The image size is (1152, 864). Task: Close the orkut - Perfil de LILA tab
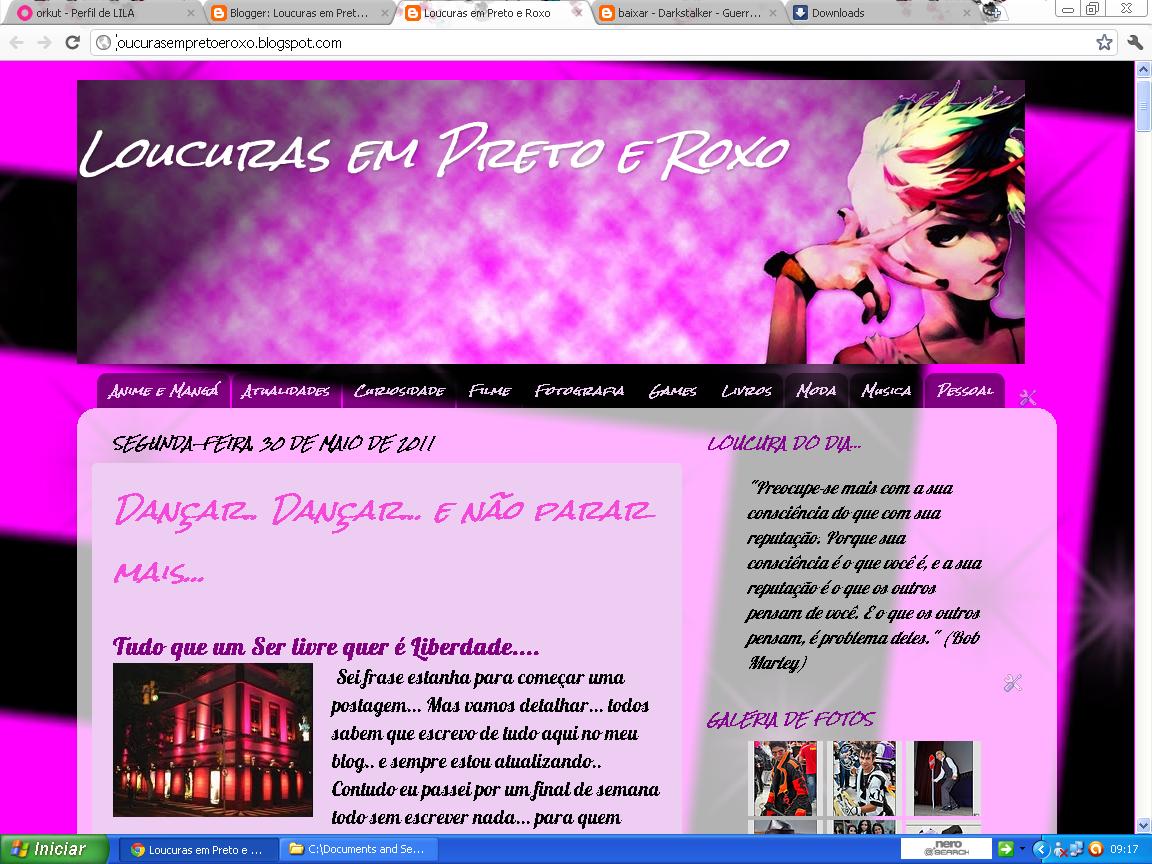(x=191, y=13)
